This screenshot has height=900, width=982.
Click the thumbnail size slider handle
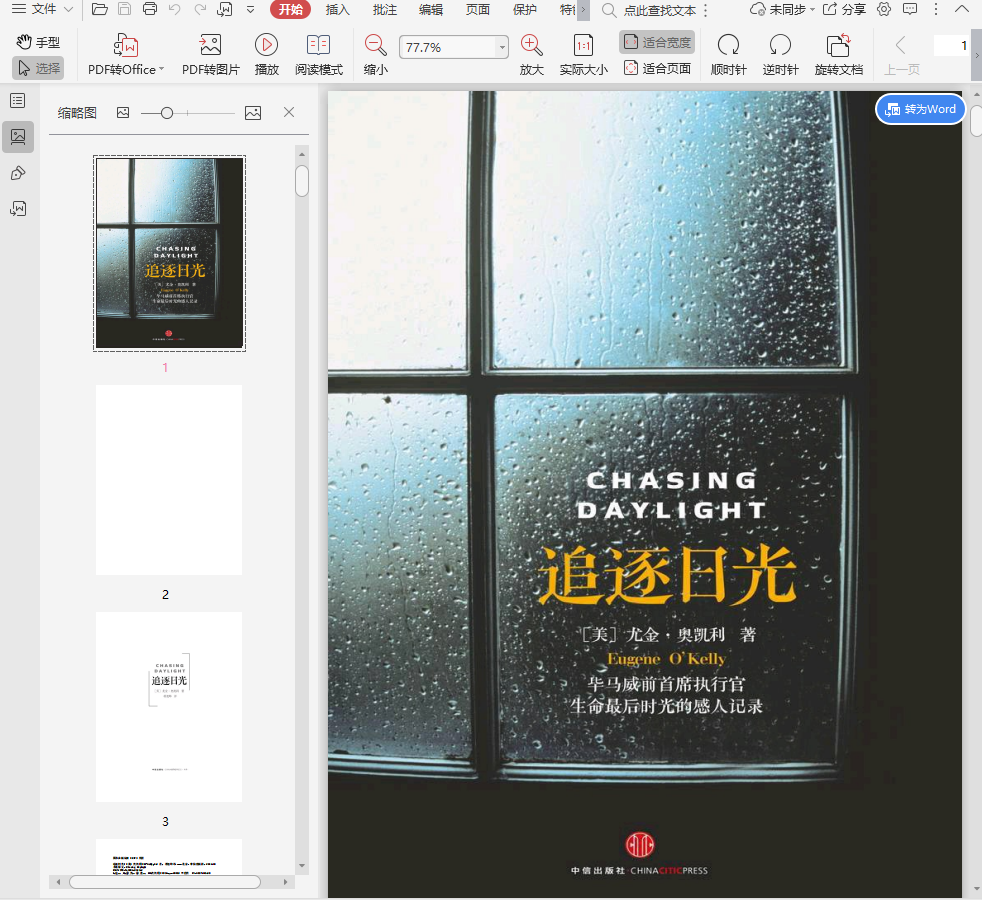coord(167,113)
